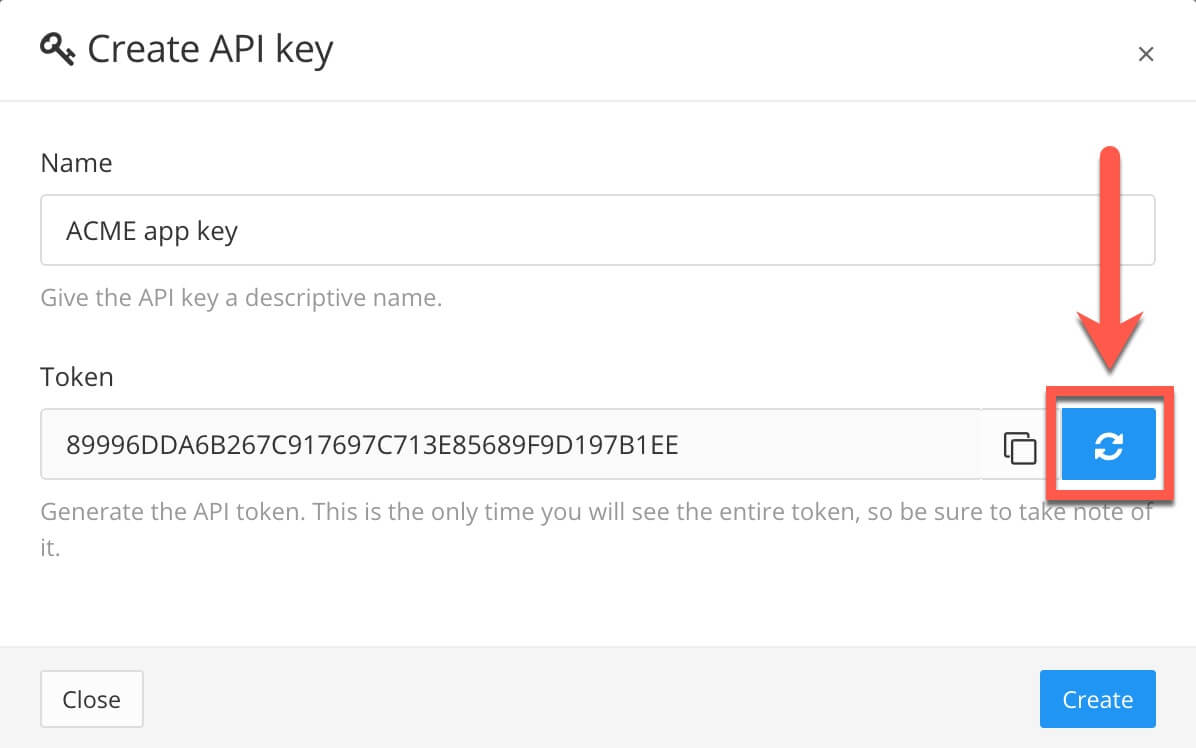
Task: Select the refresh icon highlighted by the arrow
Action: [x=1107, y=444]
